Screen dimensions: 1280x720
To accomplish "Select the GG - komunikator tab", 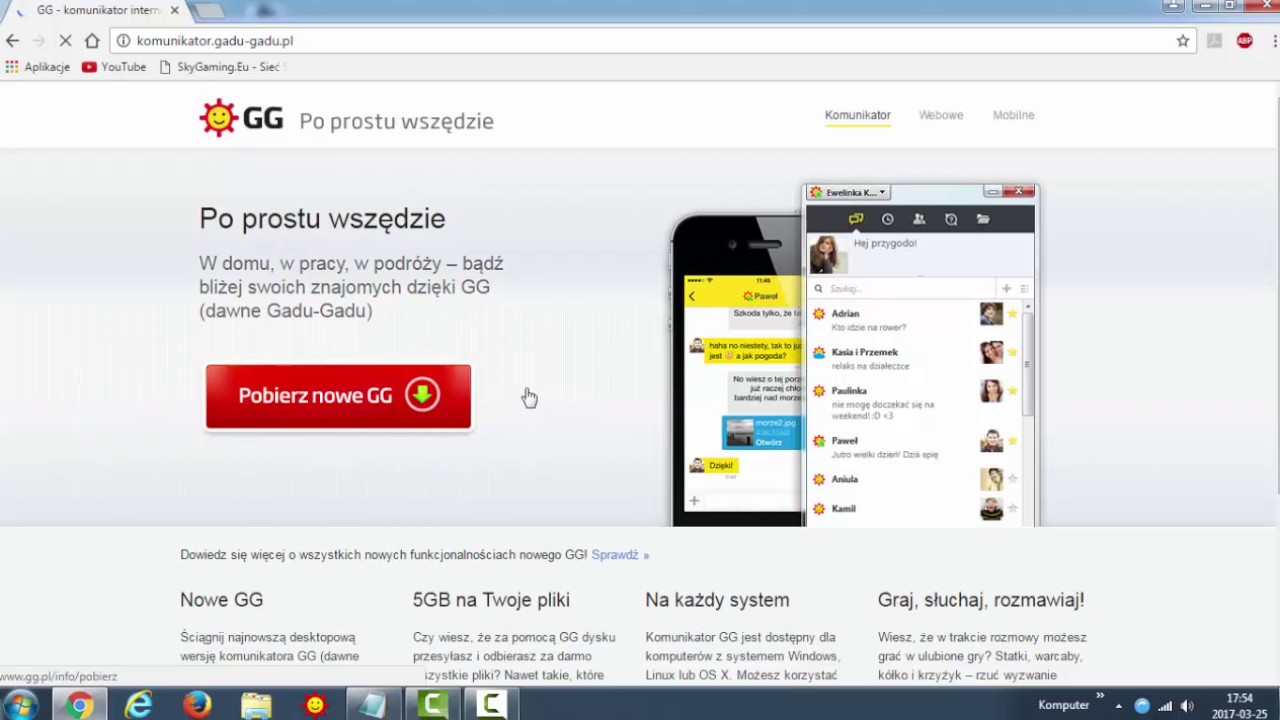I will click(96, 10).
